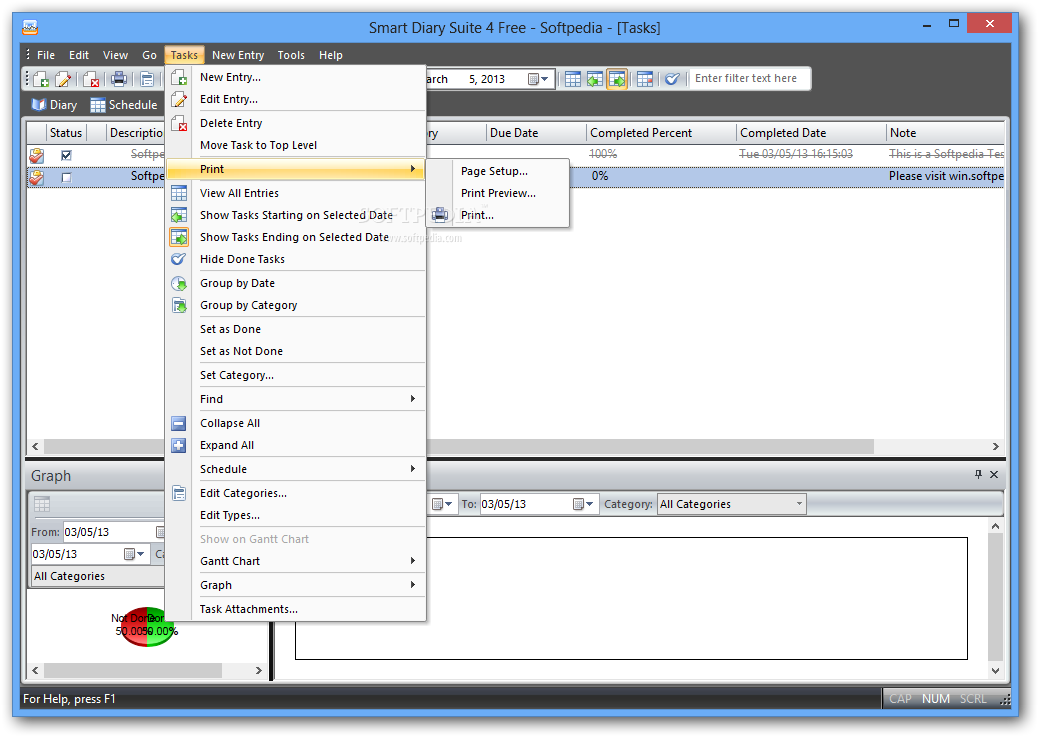
Task: Choose Print Preview... from submenu
Action: [x=497, y=193]
